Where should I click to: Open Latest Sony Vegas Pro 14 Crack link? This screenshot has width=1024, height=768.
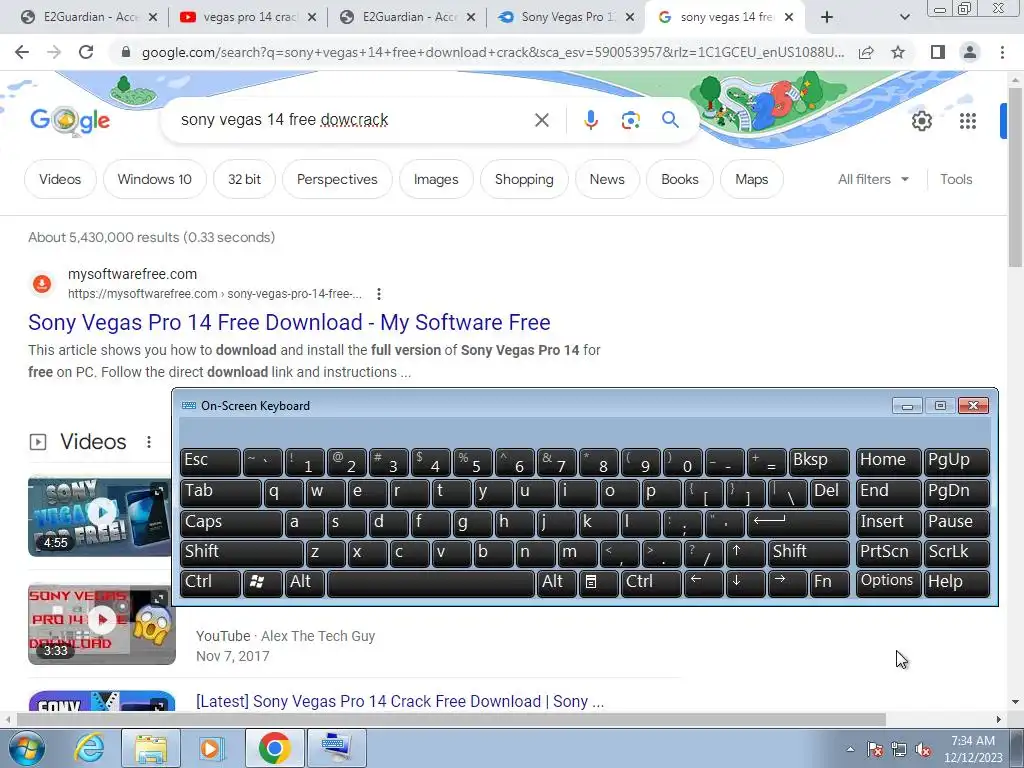400,701
